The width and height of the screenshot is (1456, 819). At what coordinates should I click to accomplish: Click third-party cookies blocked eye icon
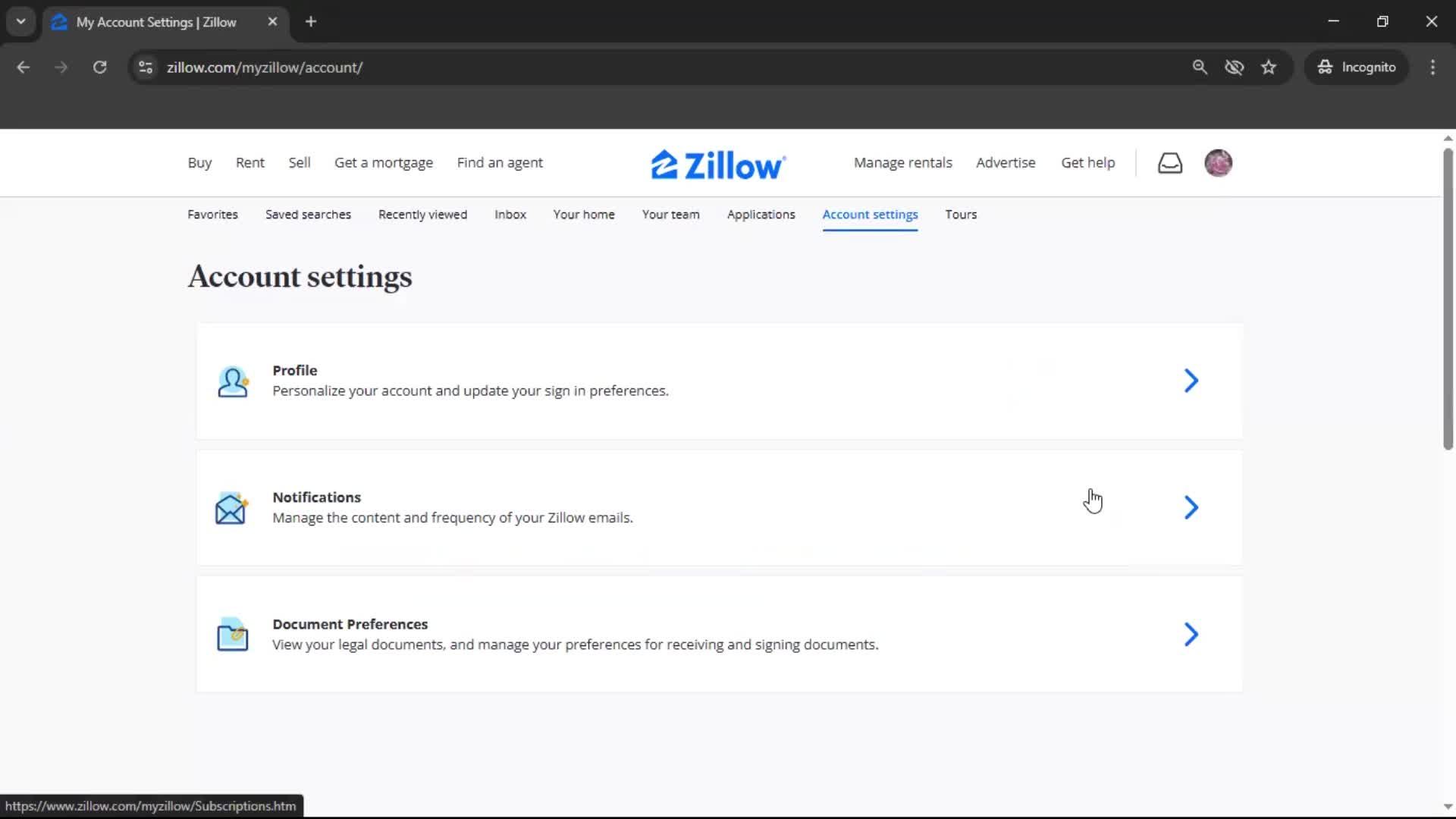[x=1234, y=67]
